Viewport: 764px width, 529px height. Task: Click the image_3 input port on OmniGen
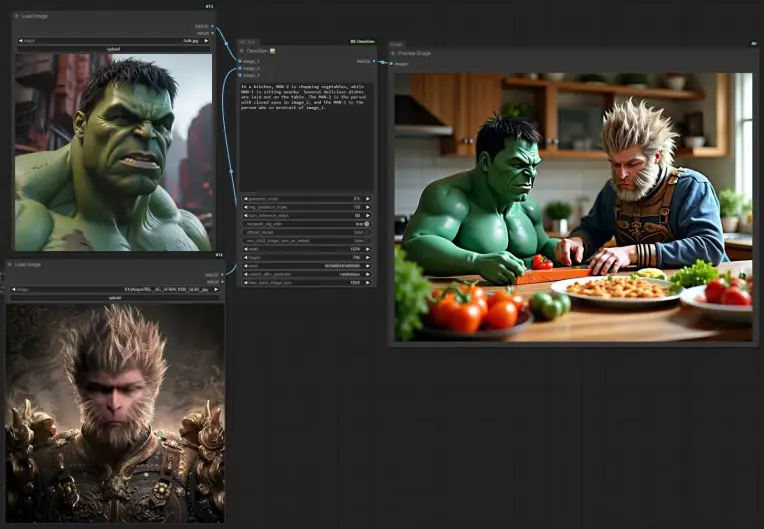click(240, 75)
